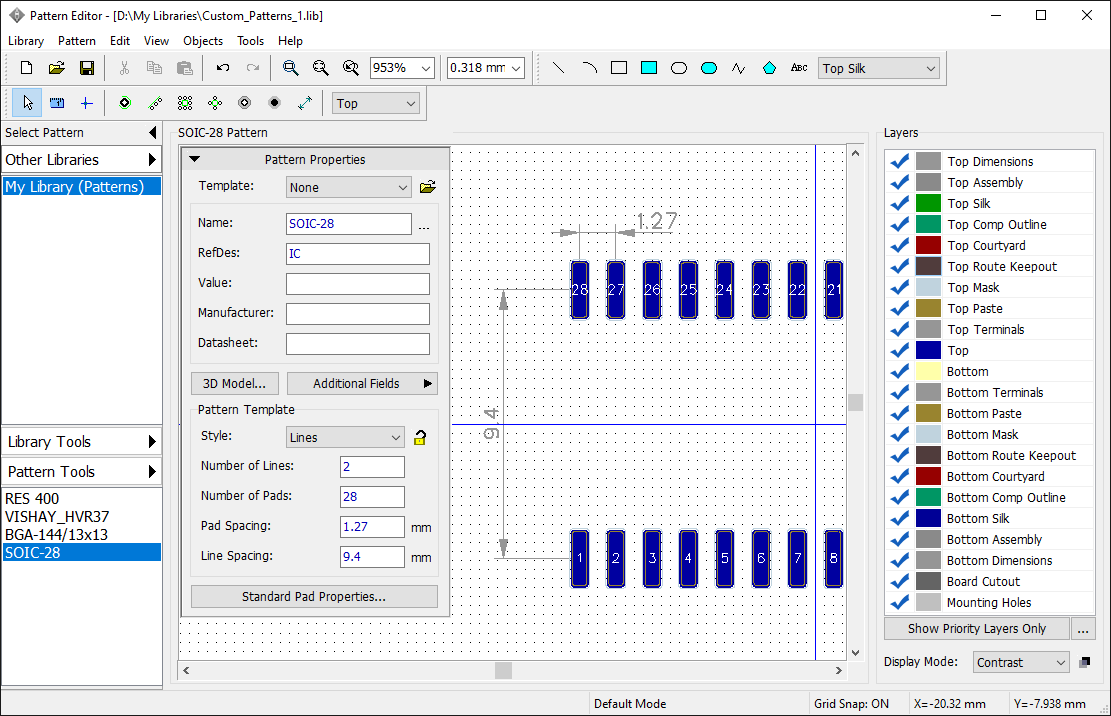Screen dimensions: 1111x716
Task: Open the Edit menu
Action: 120,41
